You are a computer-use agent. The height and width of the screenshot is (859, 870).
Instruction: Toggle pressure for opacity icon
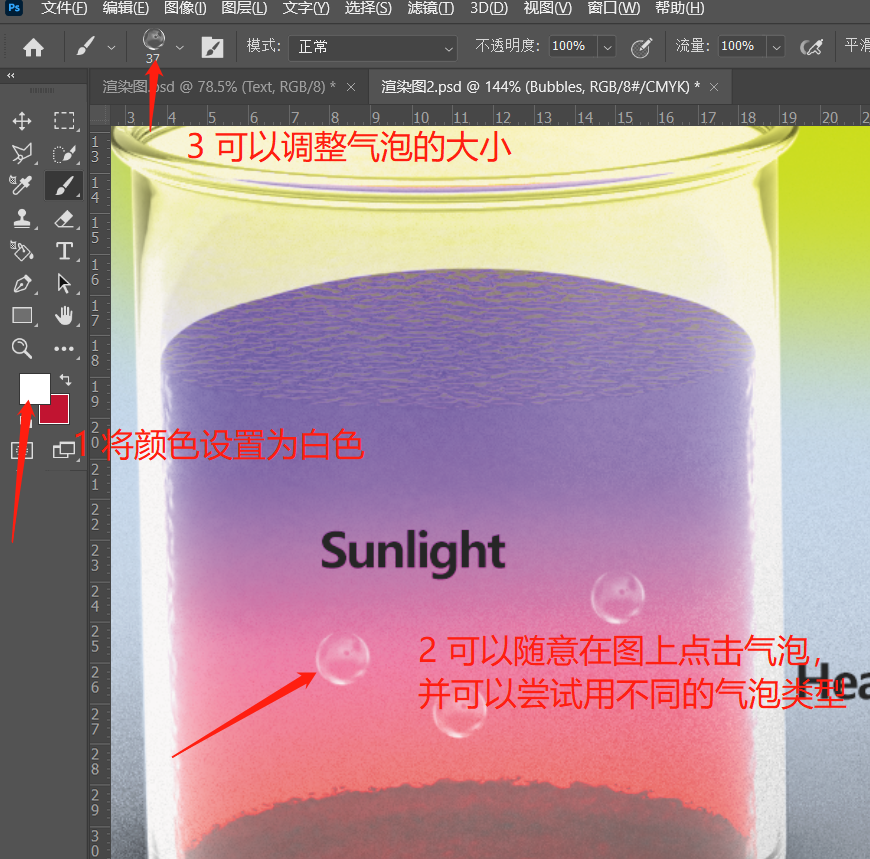(x=641, y=48)
